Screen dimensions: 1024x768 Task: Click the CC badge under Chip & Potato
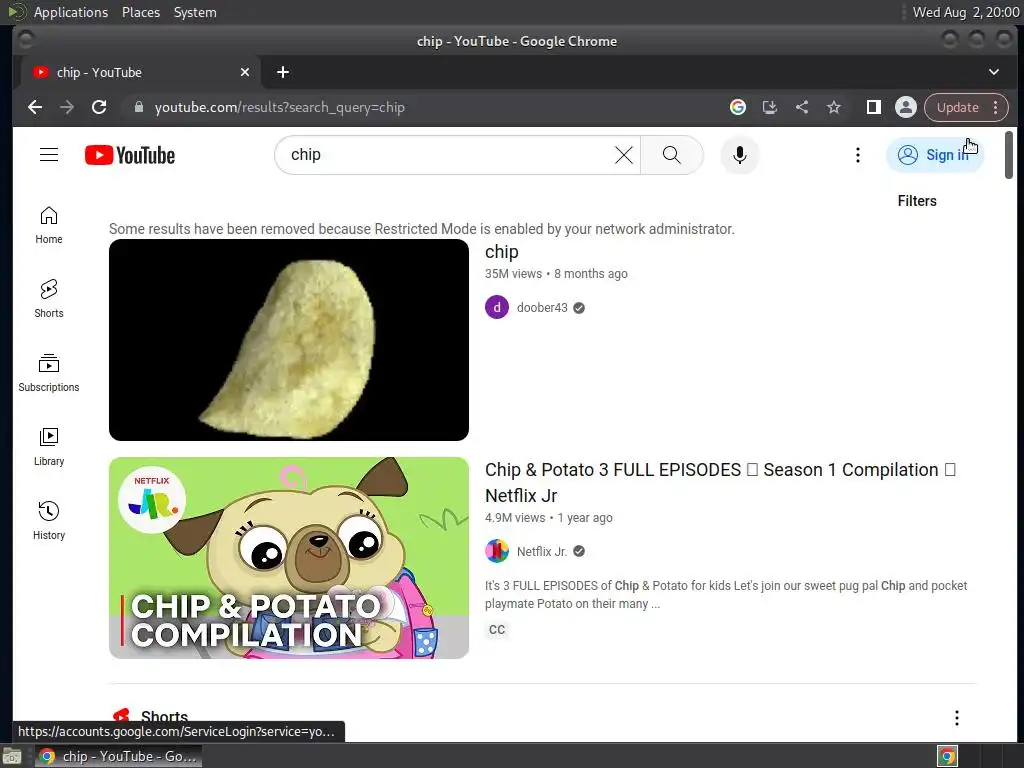[497, 630]
